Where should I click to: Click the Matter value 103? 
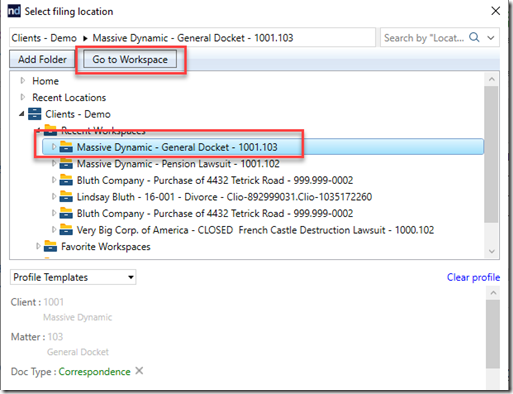[55, 337]
